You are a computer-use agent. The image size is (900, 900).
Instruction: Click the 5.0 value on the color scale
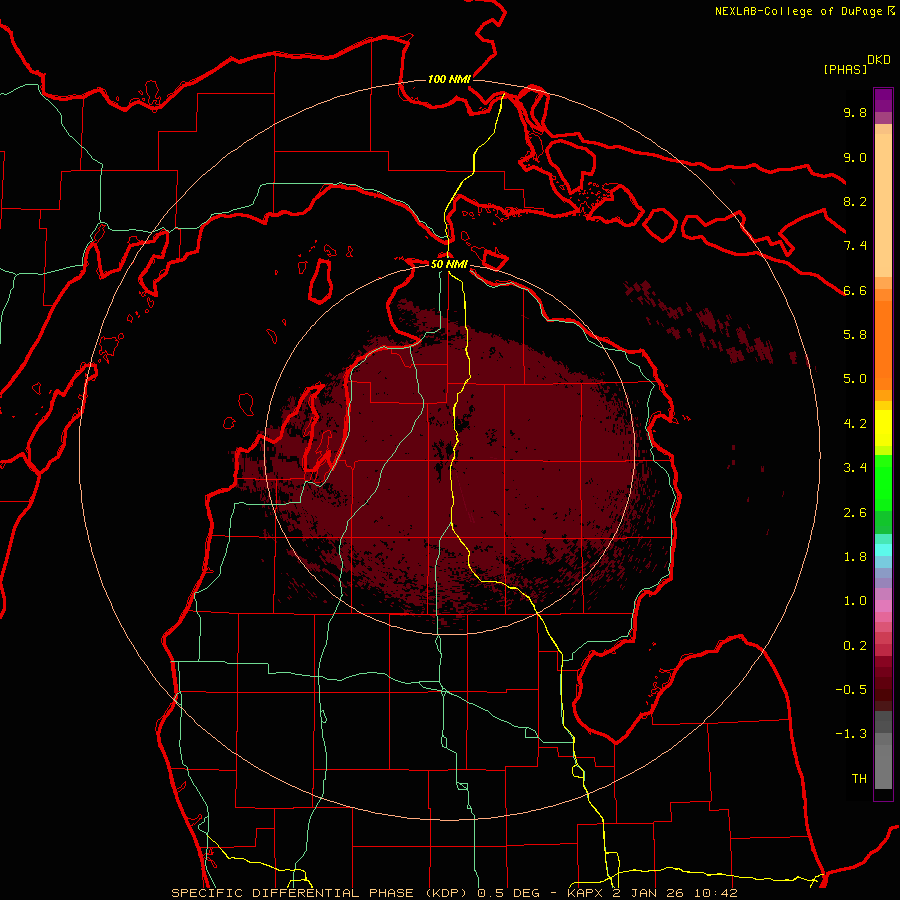click(x=855, y=379)
